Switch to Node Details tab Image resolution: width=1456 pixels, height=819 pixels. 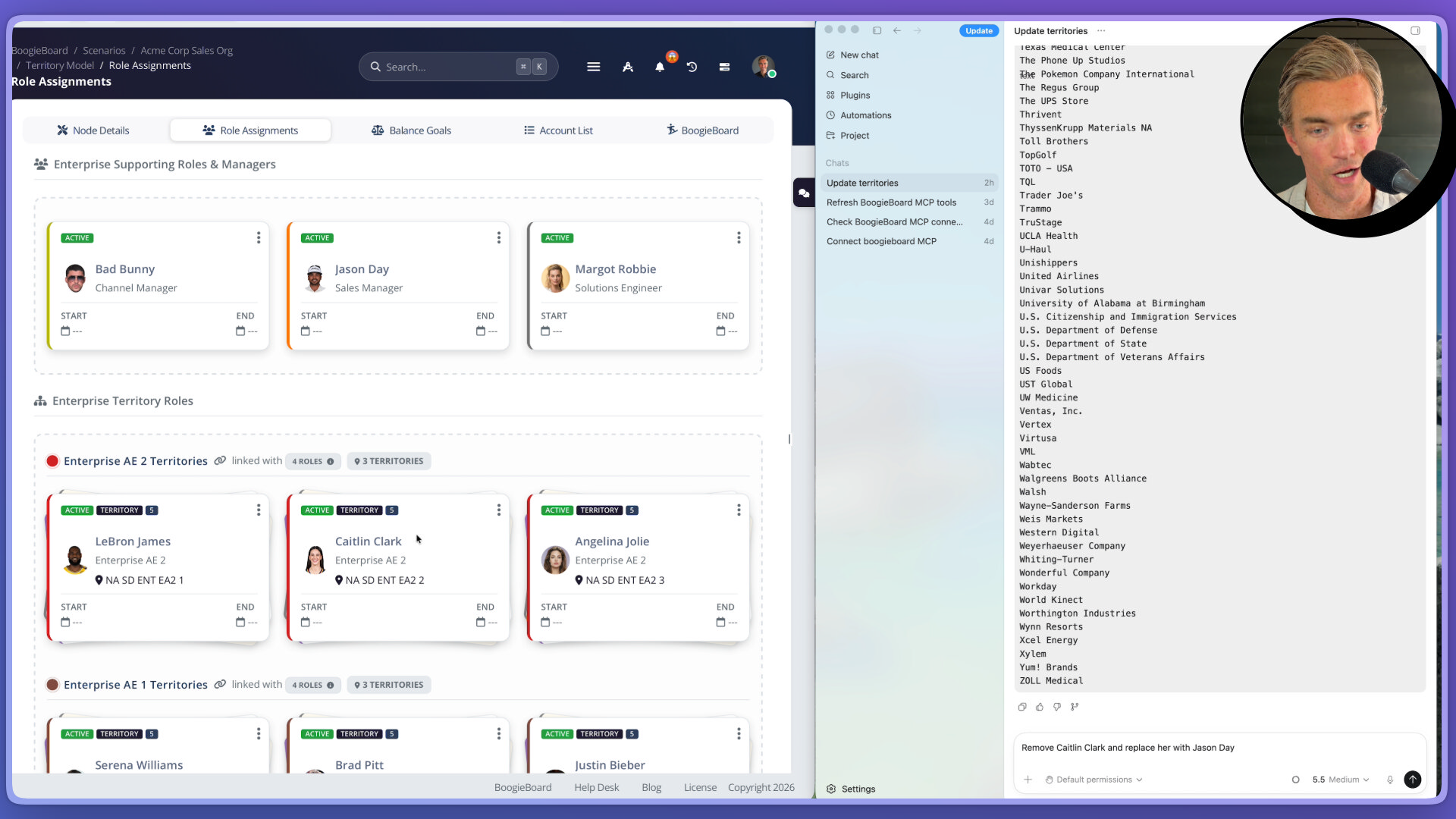click(93, 130)
